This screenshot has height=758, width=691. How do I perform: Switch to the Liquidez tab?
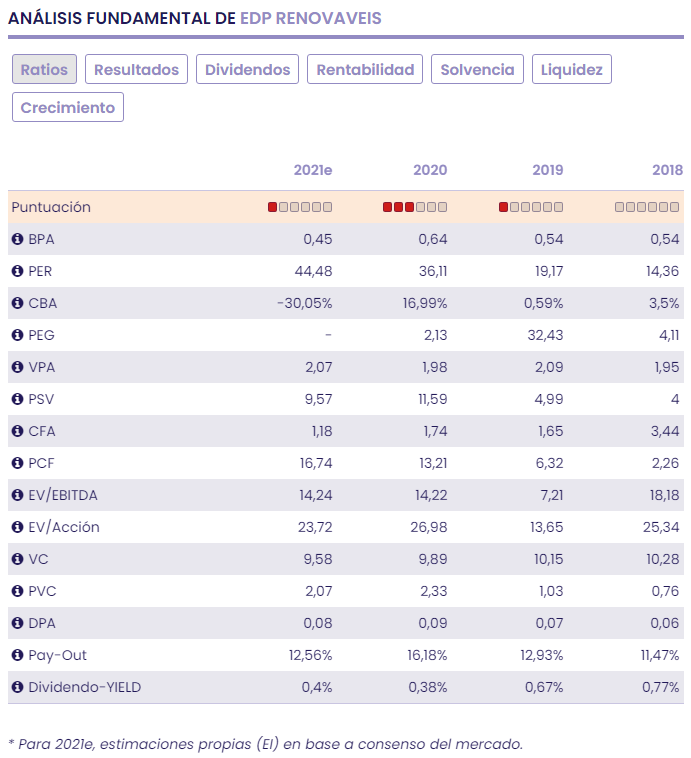pos(572,69)
